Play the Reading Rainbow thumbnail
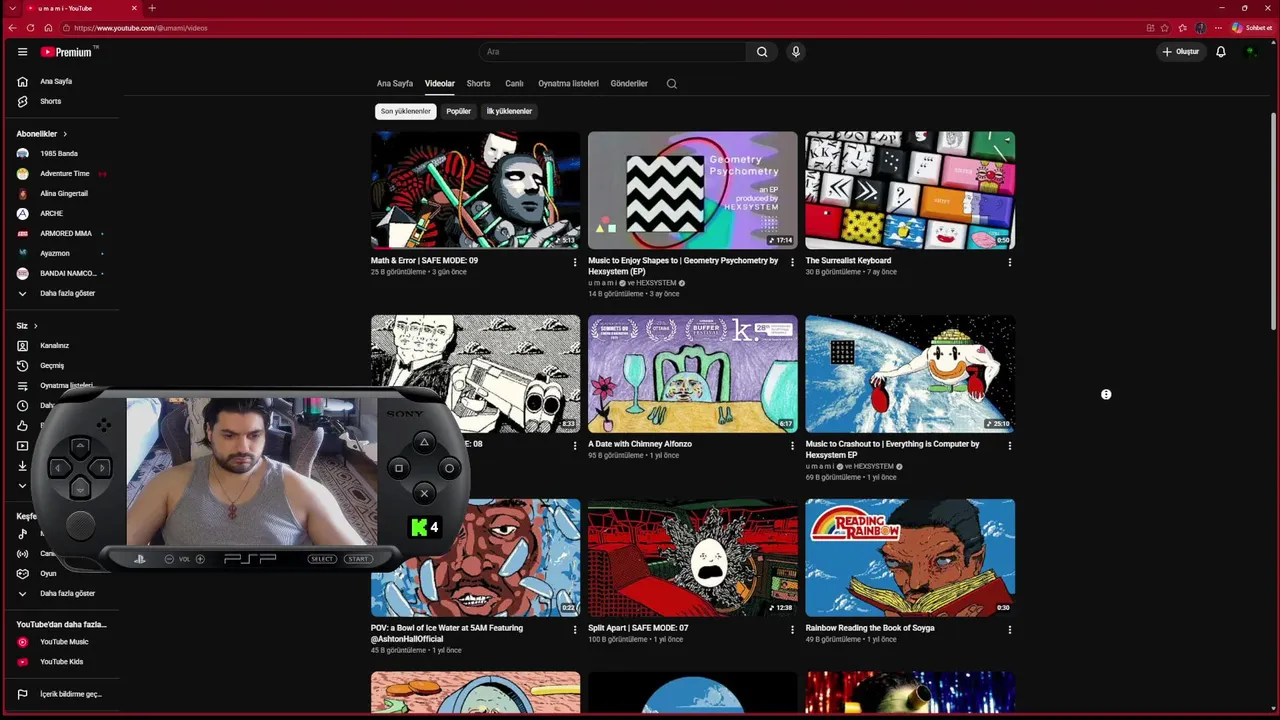The image size is (1280, 720). point(910,558)
